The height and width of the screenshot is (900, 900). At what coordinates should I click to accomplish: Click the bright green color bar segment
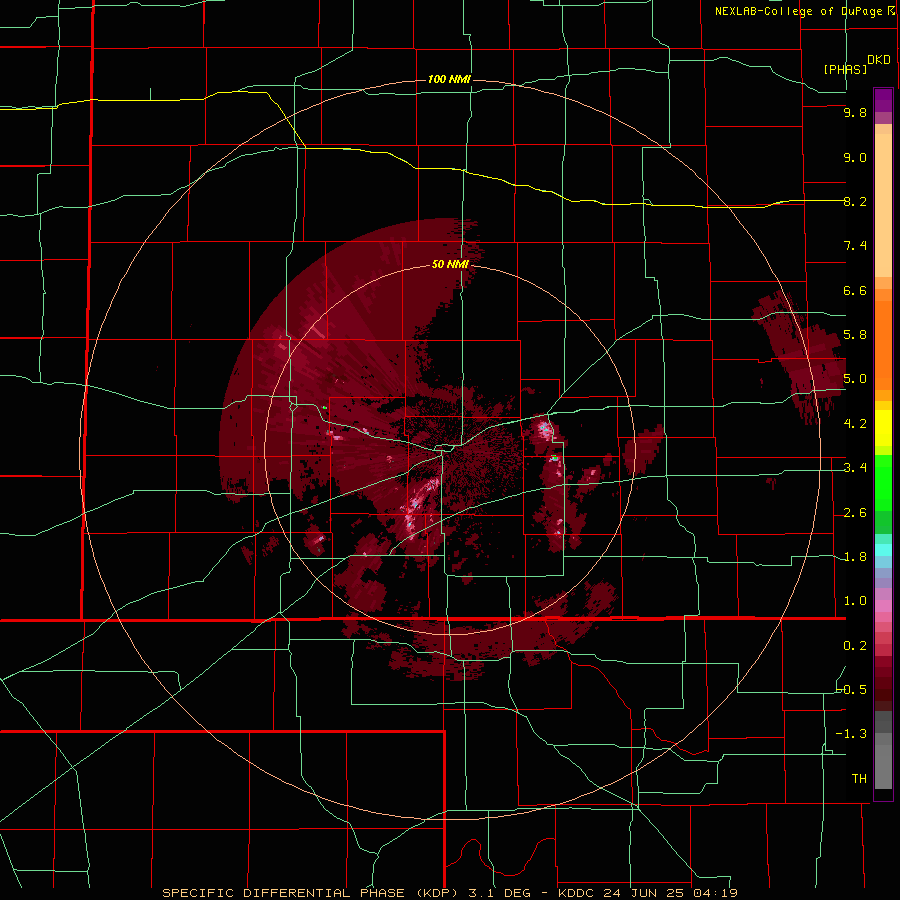coord(883,482)
